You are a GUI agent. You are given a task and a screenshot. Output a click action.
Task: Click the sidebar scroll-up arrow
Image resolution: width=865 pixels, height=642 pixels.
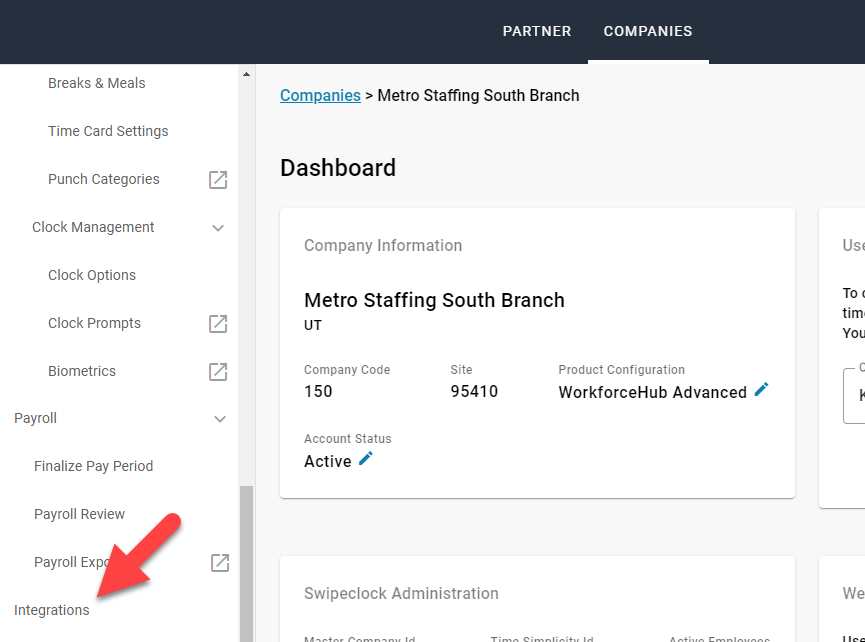245,71
